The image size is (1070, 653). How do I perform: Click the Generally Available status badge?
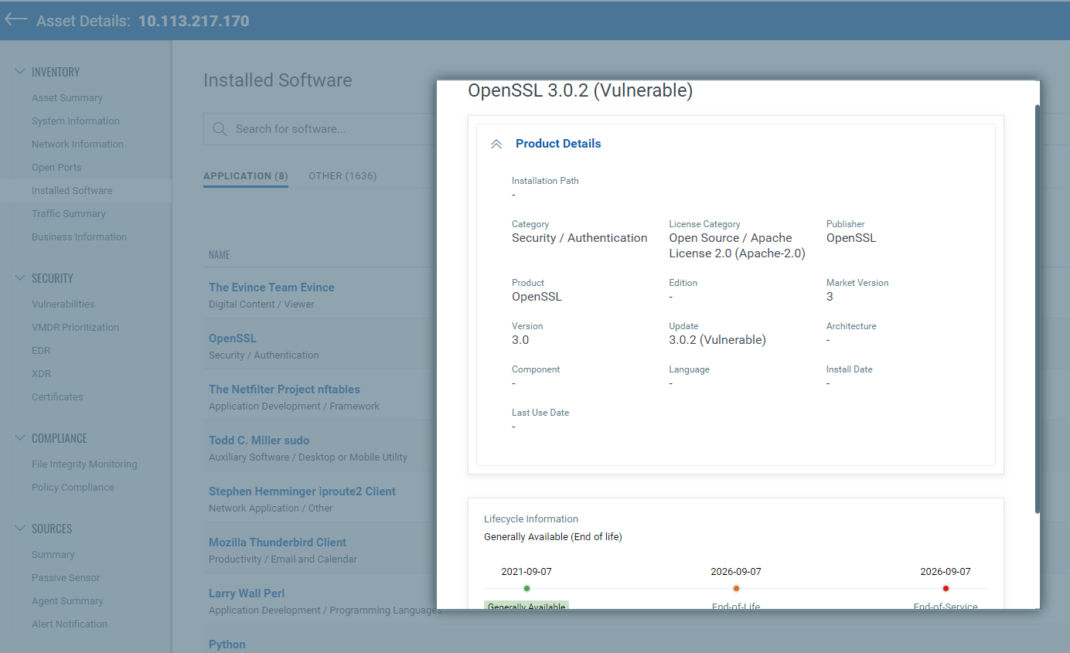[x=527, y=606]
